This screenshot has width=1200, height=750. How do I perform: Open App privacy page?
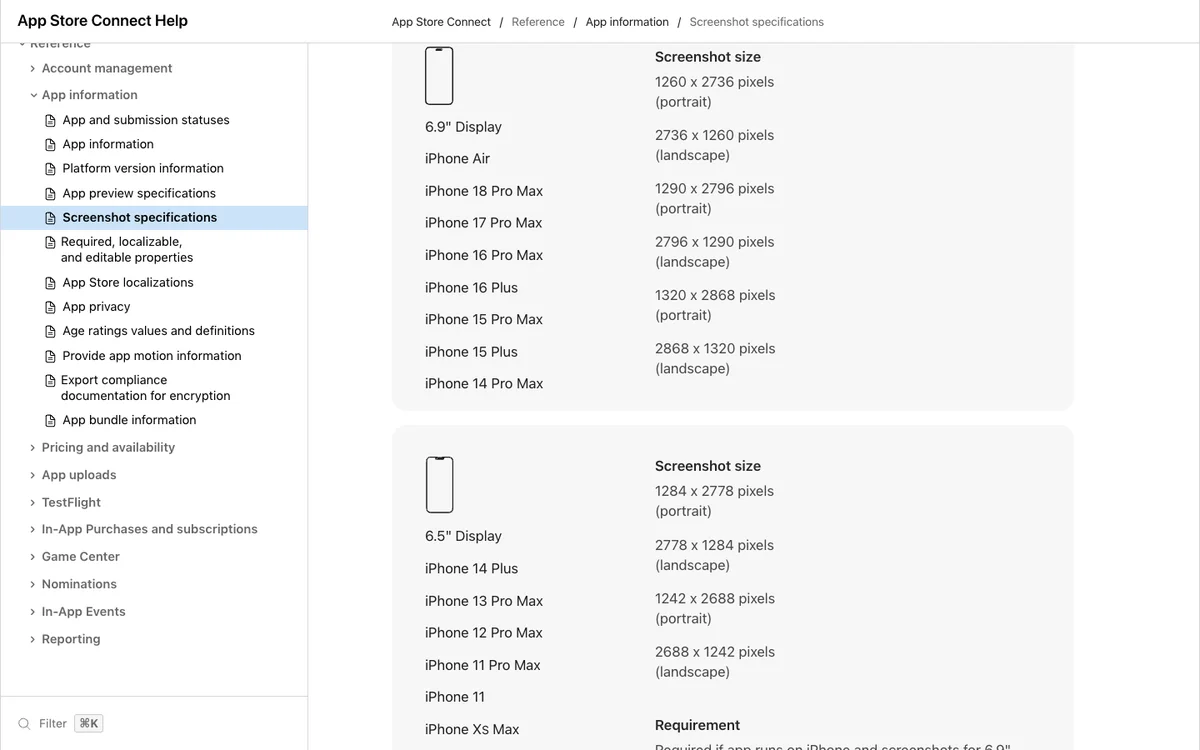pos(96,307)
